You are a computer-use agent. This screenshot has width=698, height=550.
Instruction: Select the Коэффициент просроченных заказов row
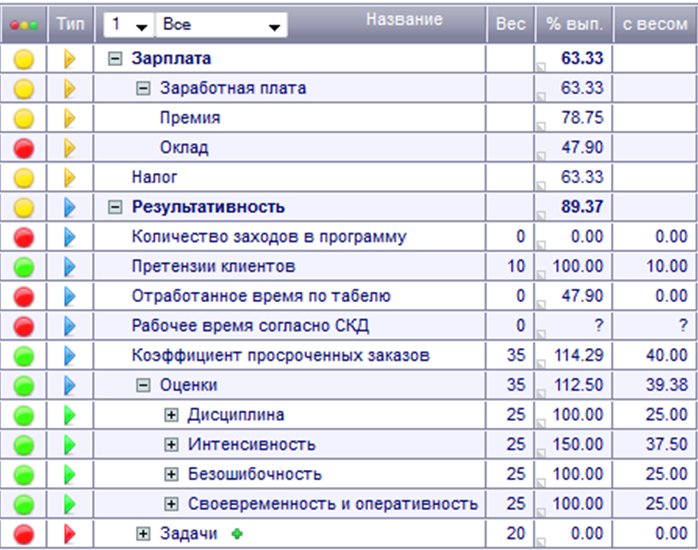click(349, 356)
